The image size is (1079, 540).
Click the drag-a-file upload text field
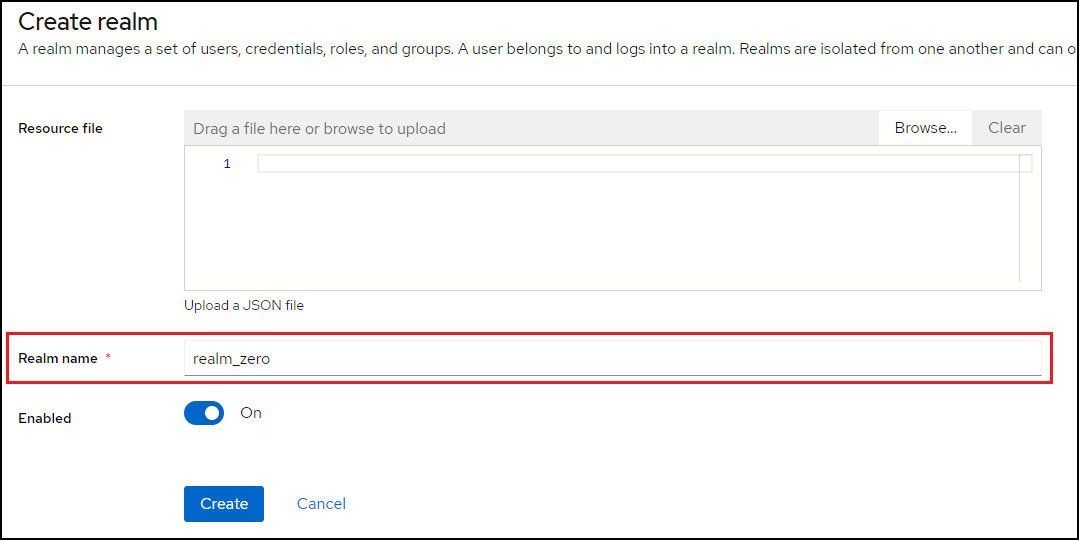tap(531, 128)
